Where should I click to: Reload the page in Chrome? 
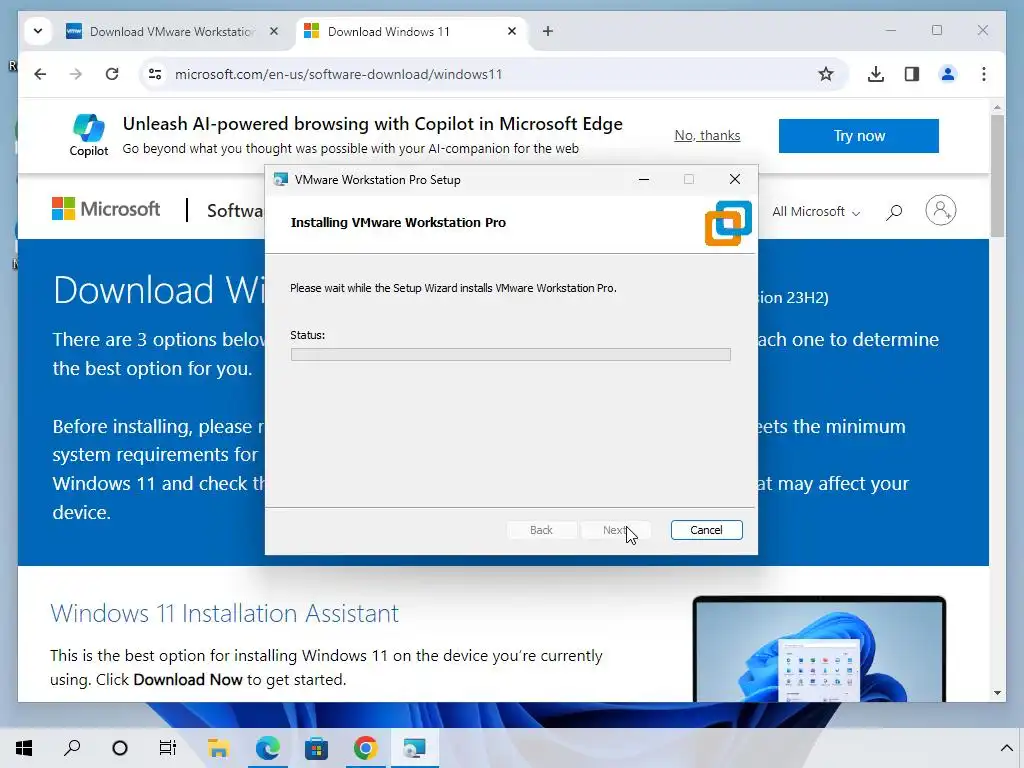[112, 74]
